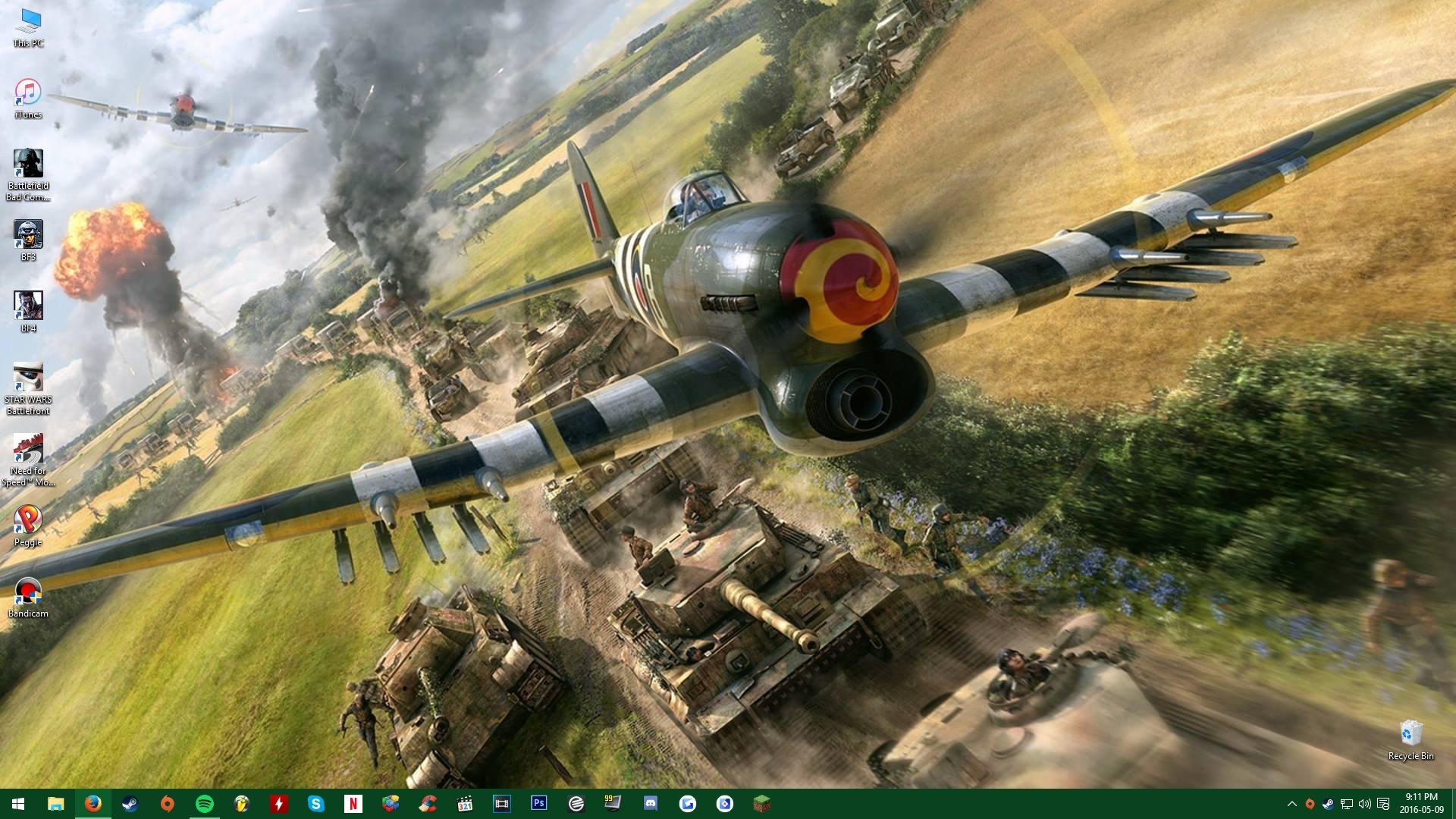Launch Netflix from the taskbar
This screenshot has width=1456, height=819.
[x=353, y=804]
